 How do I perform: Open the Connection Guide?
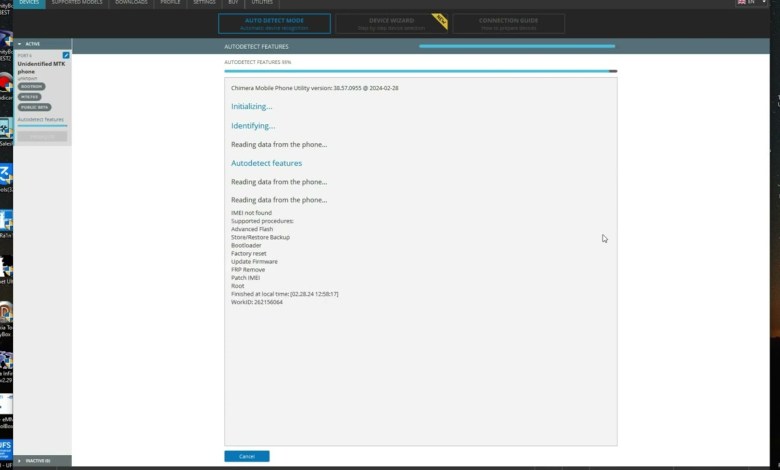[508, 23]
